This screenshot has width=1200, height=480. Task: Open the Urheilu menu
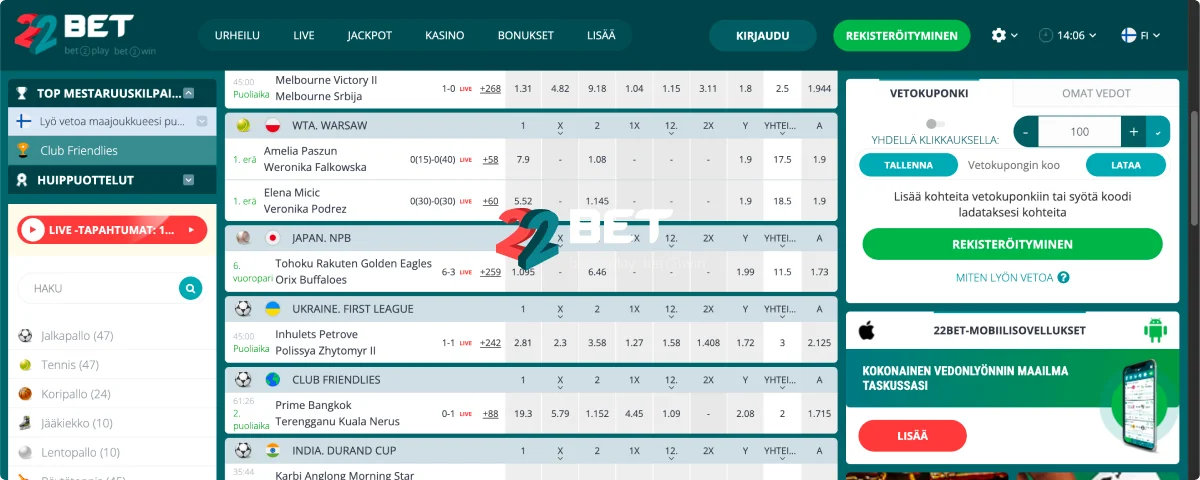(237, 35)
